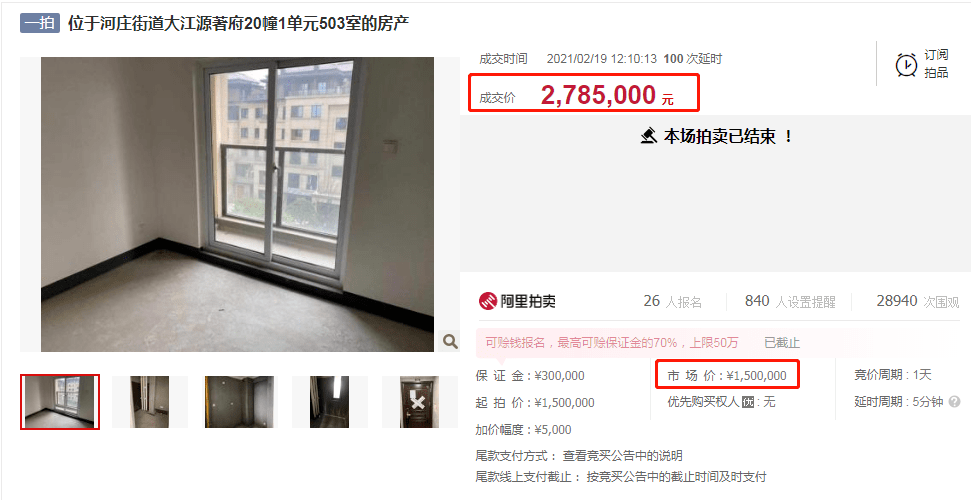The height and width of the screenshot is (500, 971).
Task: Click the main property photo
Action: point(238,204)
